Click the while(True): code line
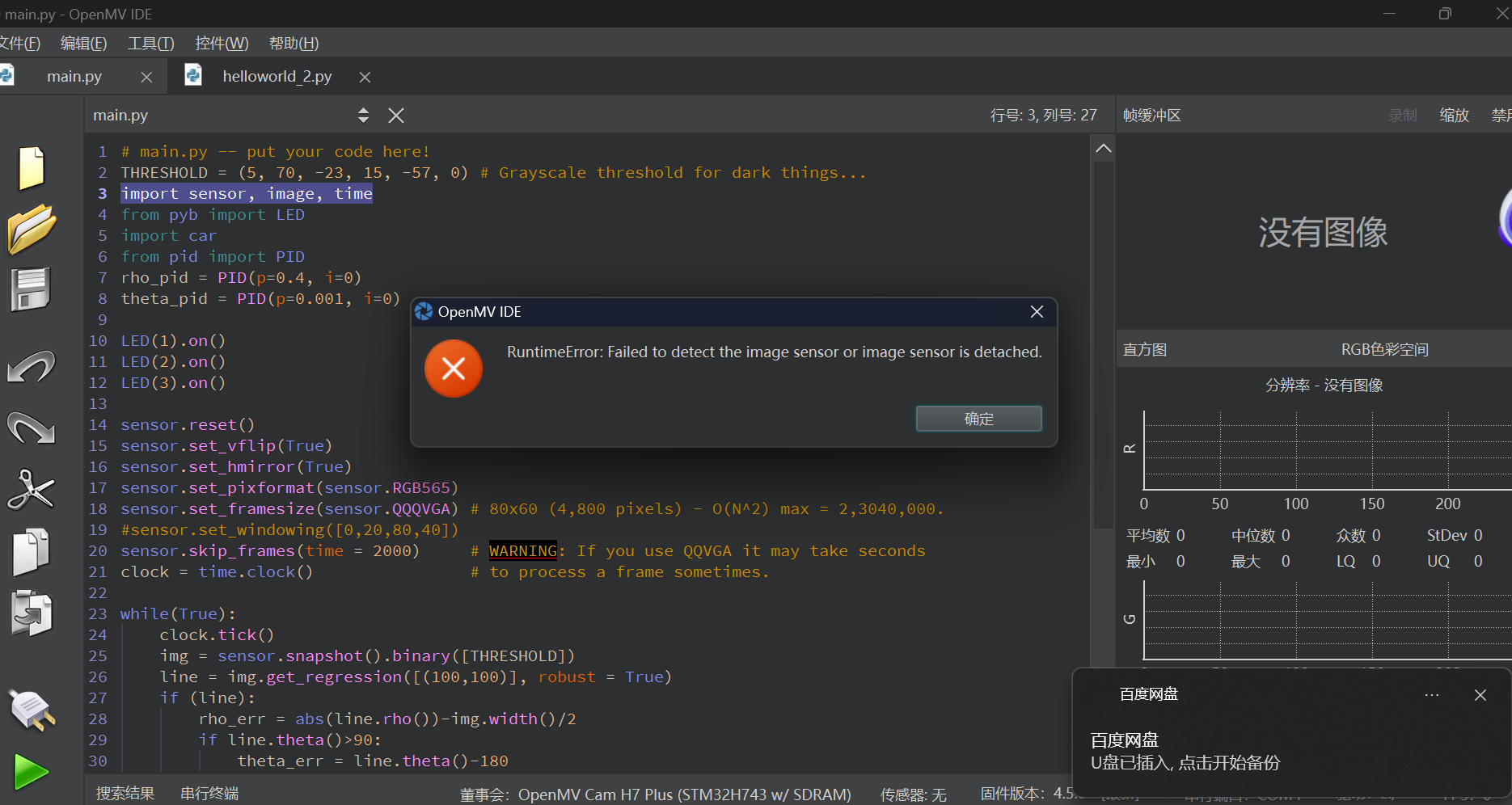The image size is (1512, 805). [x=178, y=613]
